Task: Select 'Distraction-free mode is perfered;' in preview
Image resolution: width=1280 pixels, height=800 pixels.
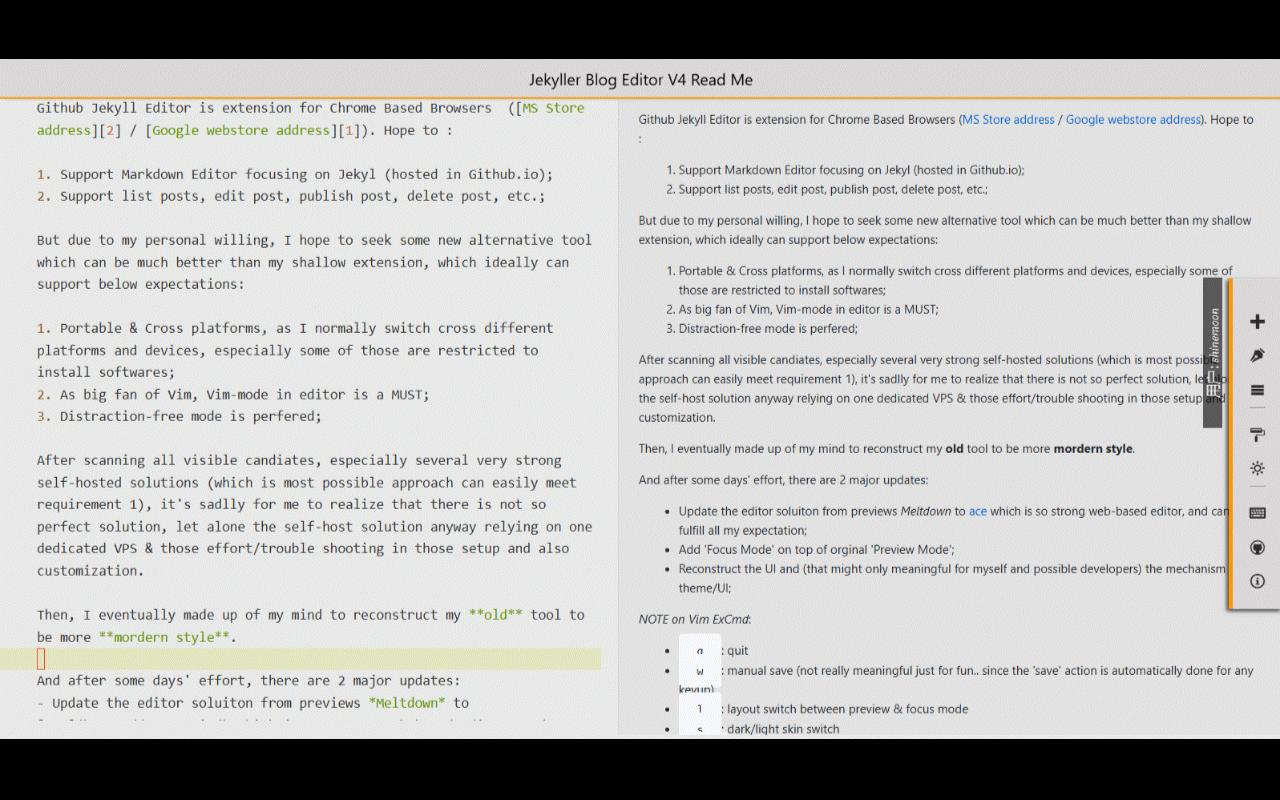Action: (768, 328)
